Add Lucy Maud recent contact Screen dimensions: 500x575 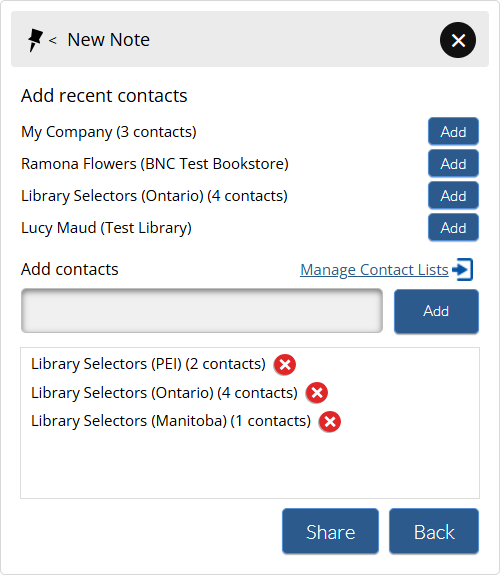tap(453, 228)
